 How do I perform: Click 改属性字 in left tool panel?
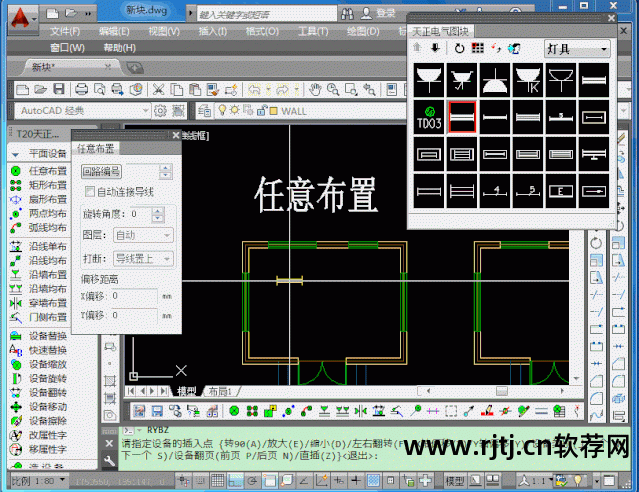[40, 435]
